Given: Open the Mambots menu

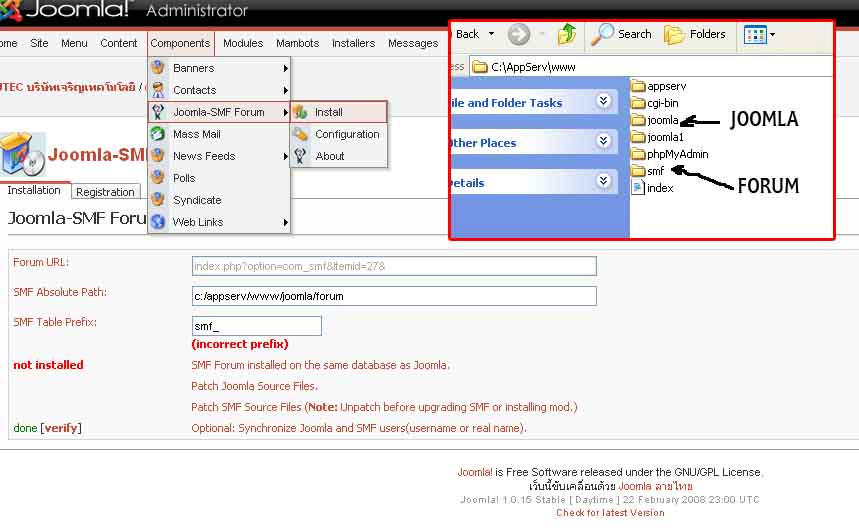Looking at the screenshot, I should (297, 43).
